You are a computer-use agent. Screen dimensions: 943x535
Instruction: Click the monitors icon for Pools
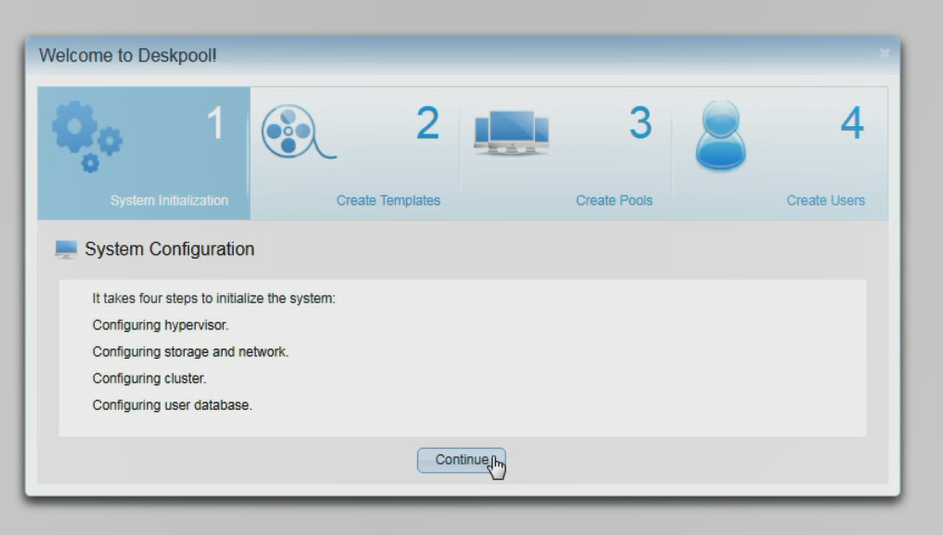(x=511, y=132)
